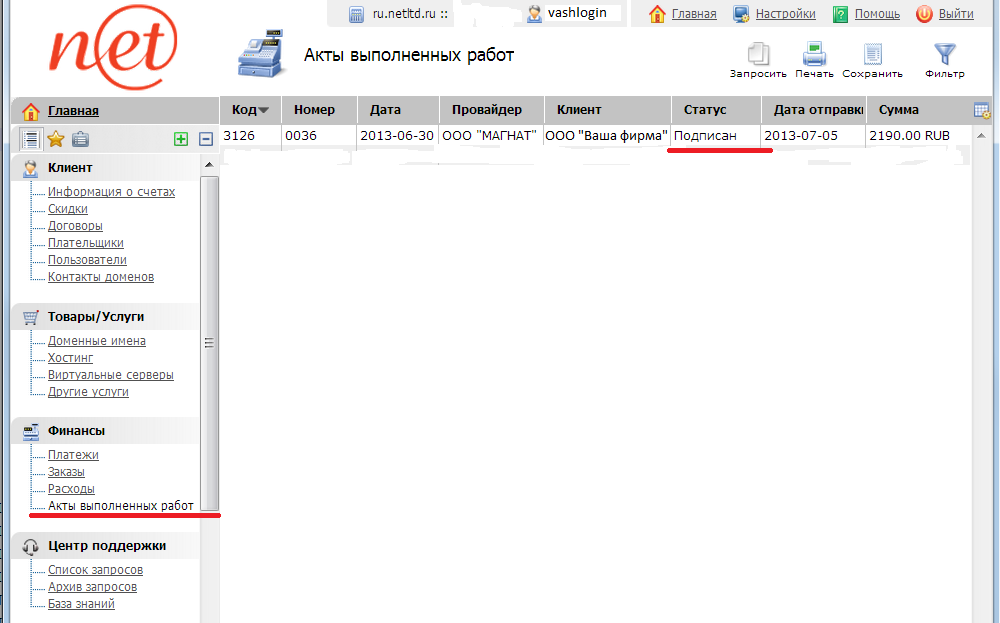This screenshot has width=1000, height=623.
Task: Collapse all menu sections with minus button
Action: click(206, 139)
